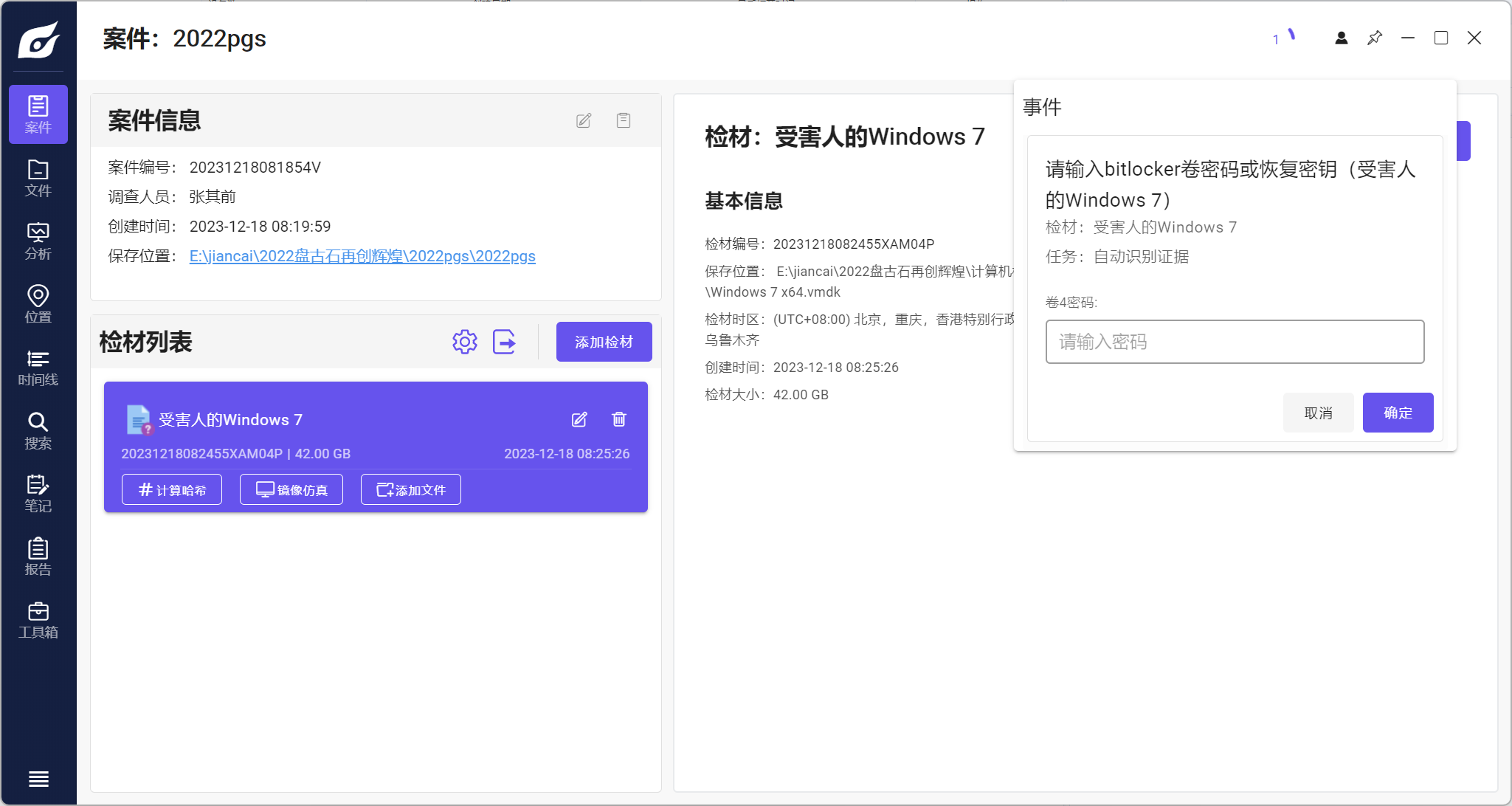
Task: Click the export icon in 检材列表
Action: 504,342
